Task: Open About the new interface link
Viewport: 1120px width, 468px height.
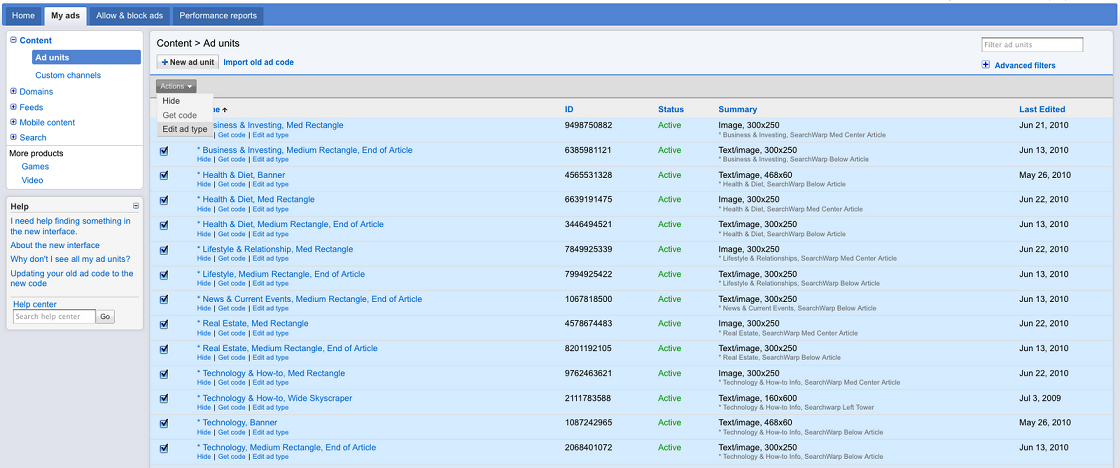Action: coord(55,245)
